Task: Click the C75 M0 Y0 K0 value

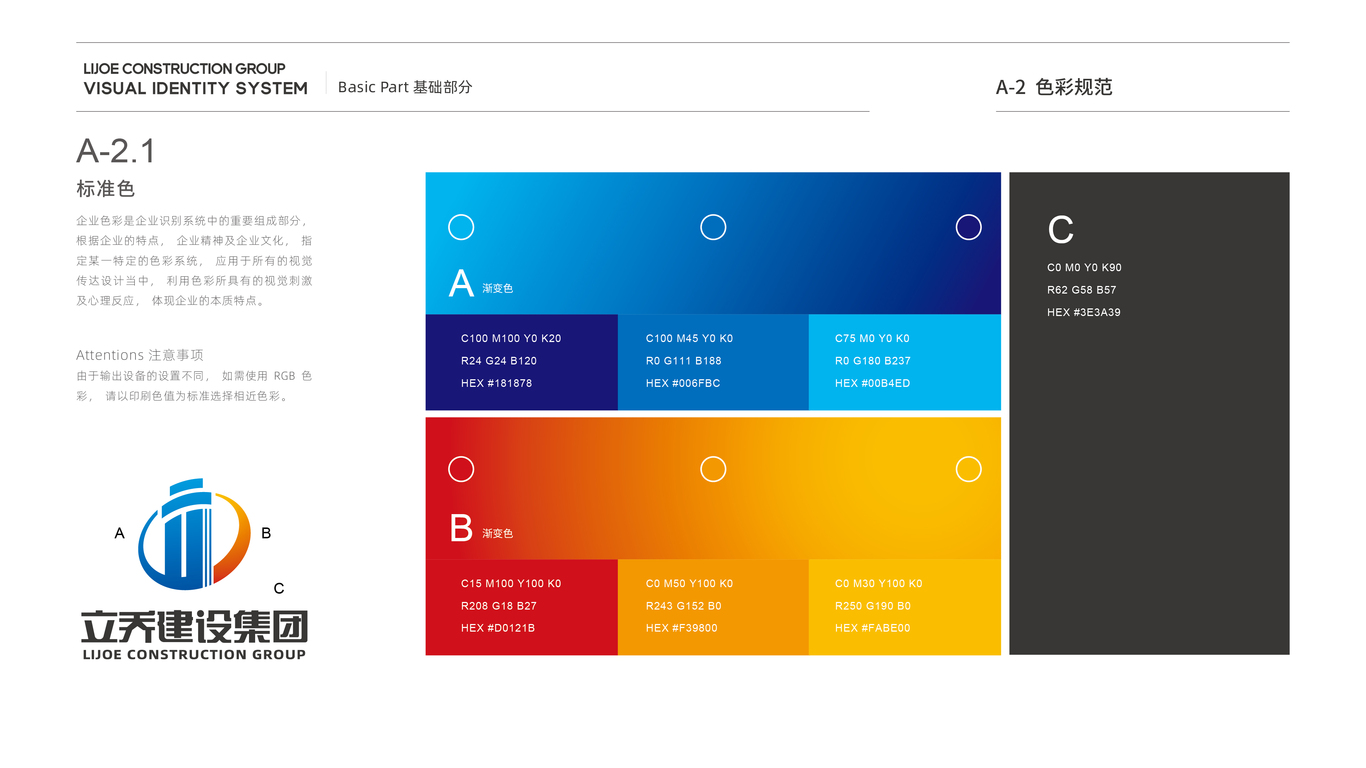Action: click(872, 338)
